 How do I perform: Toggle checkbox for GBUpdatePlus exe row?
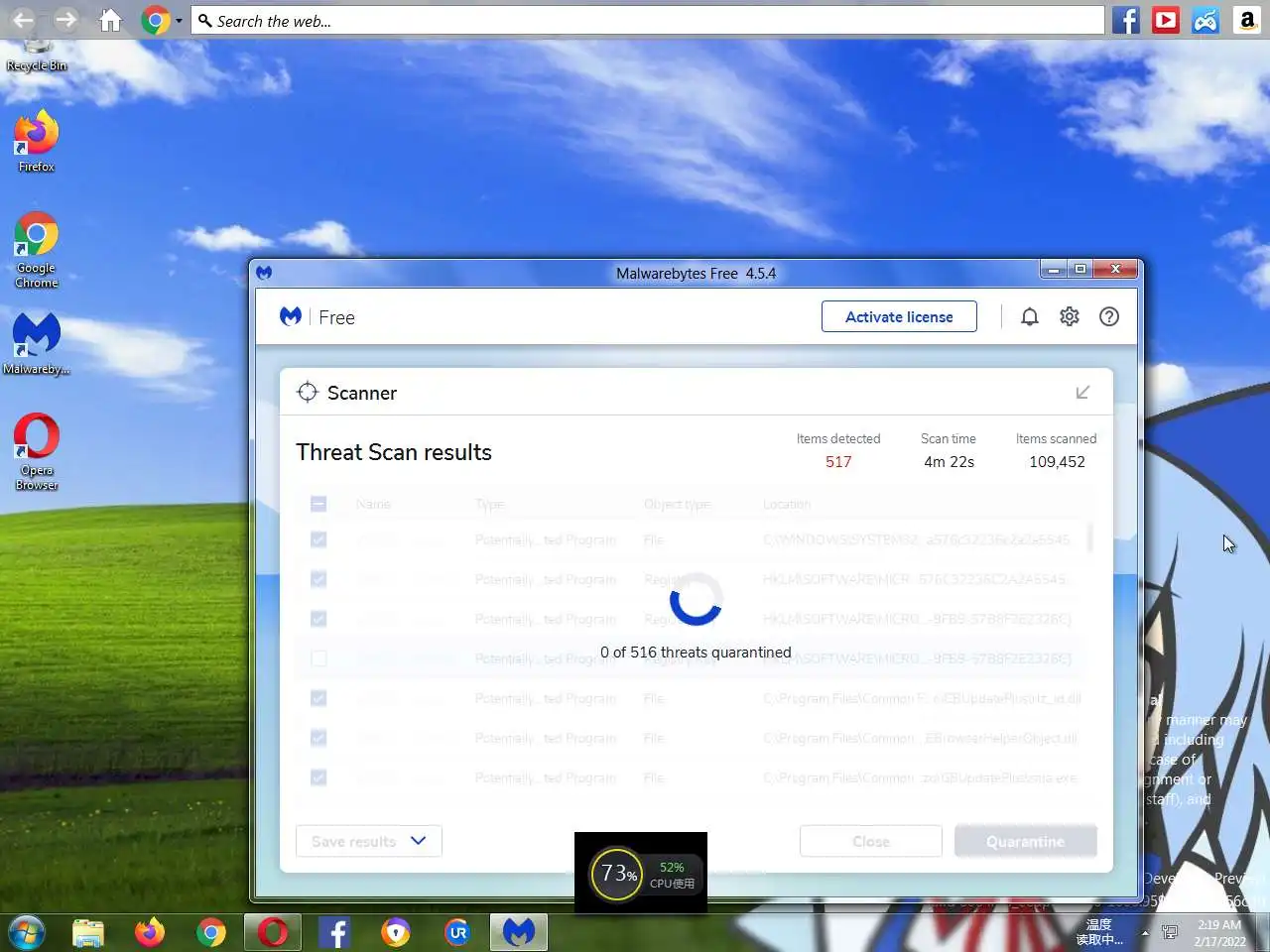click(318, 777)
